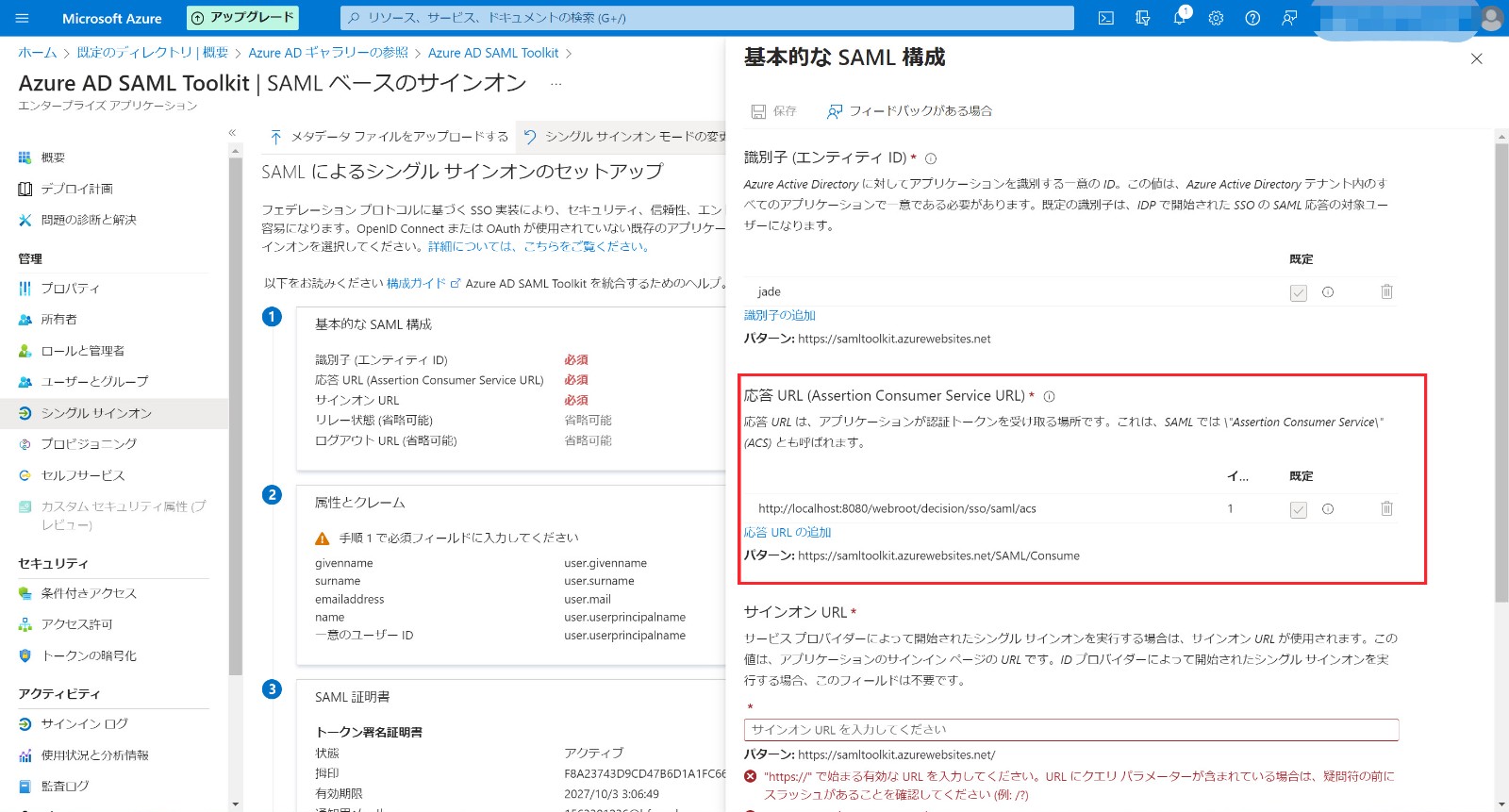Open Cloud Shell from the top bar
This screenshot has width=1509, height=812.
click(1106, 18)
